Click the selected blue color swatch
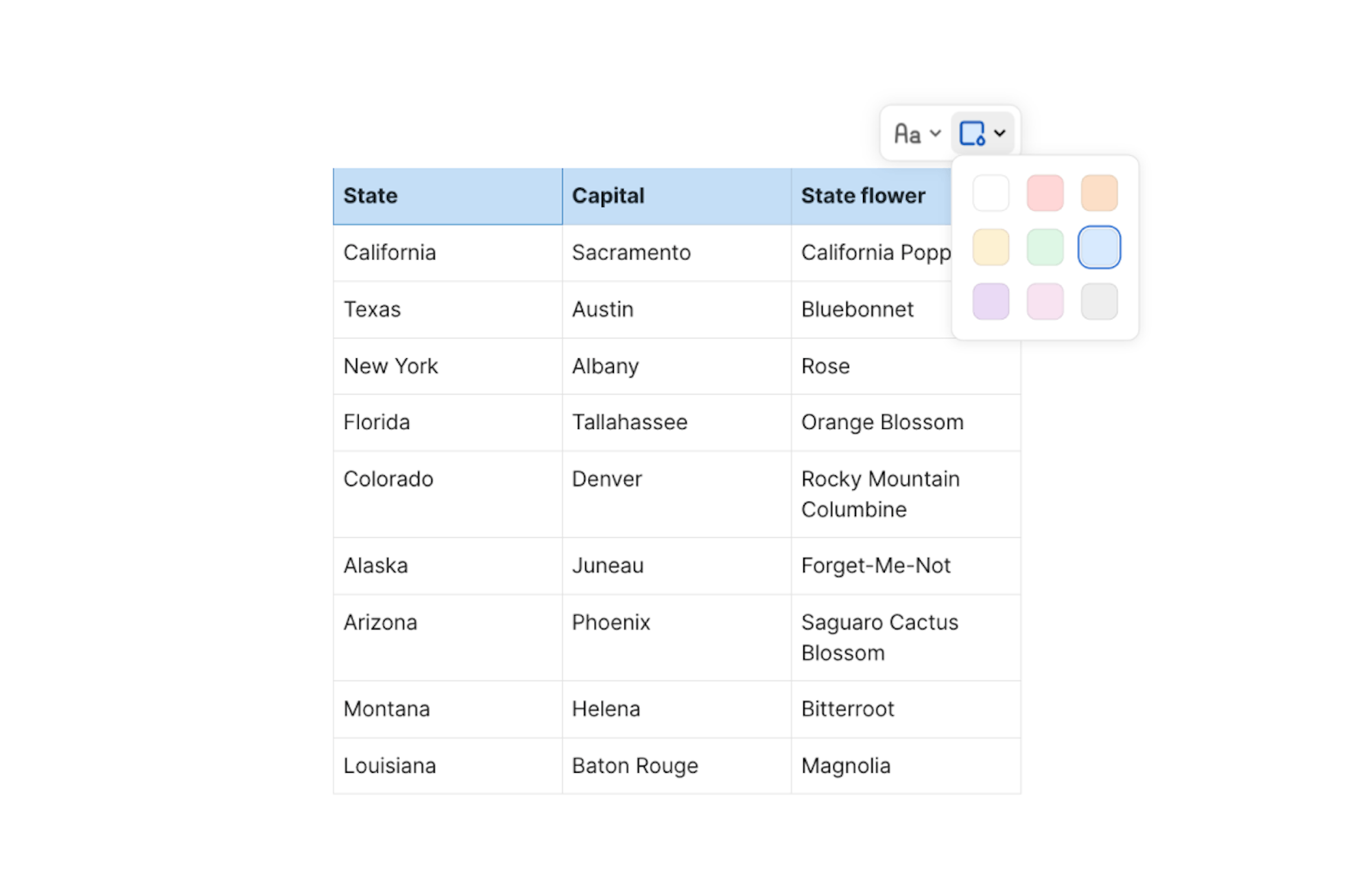1372x895 pixels. click(1099, 247)
